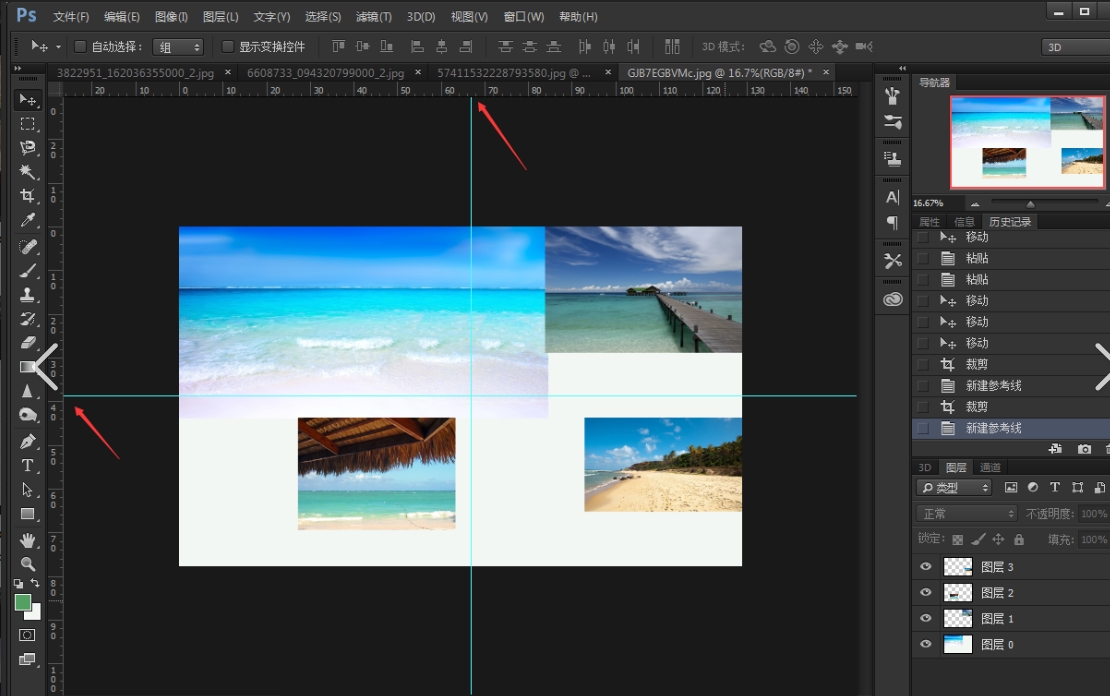Open the layer filter 类型 dropdown
This screenshot has height=696, width=1110.
[954, 487]
